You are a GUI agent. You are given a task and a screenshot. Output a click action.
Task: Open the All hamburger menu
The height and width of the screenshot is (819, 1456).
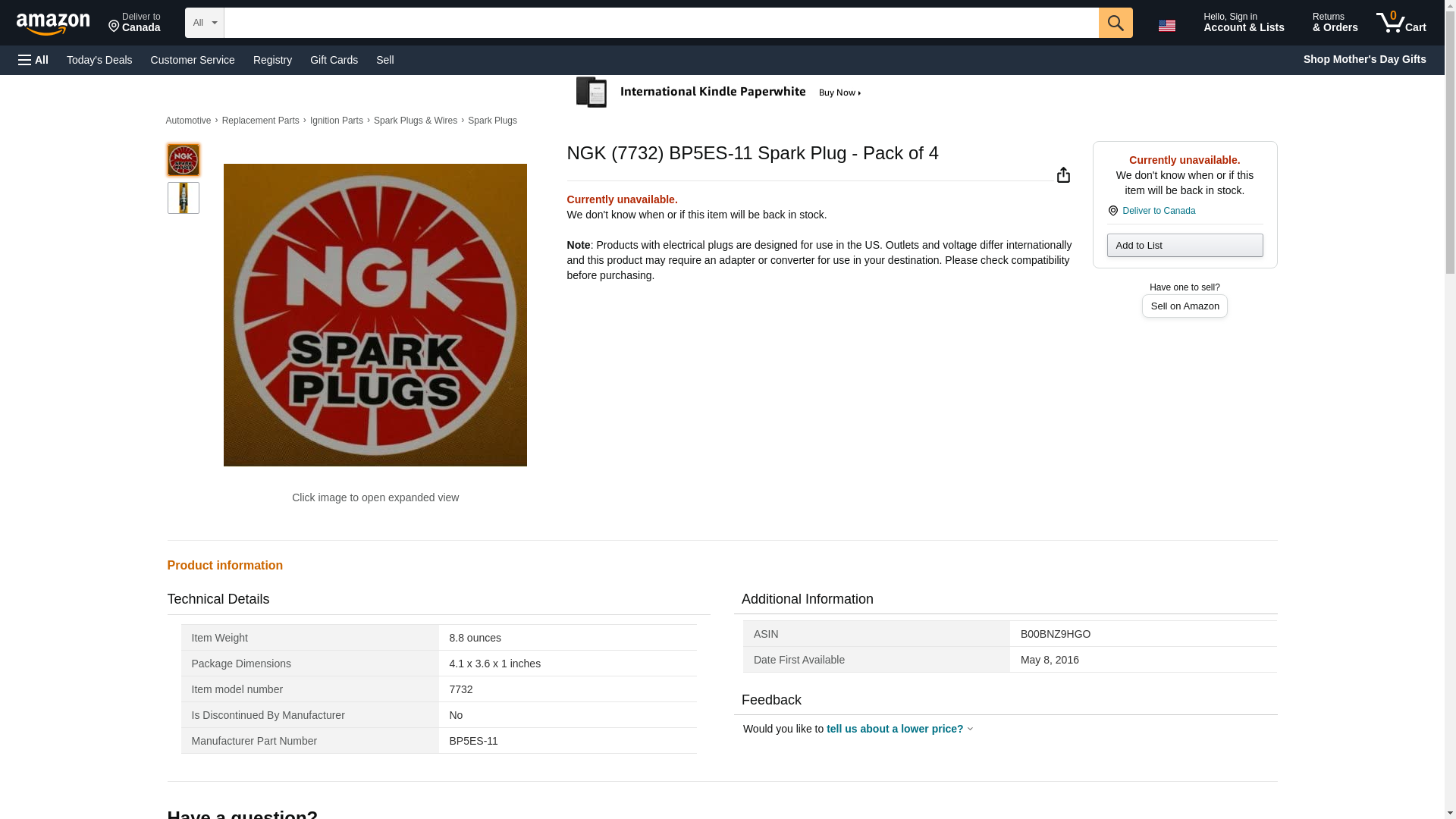coord(33,60)
